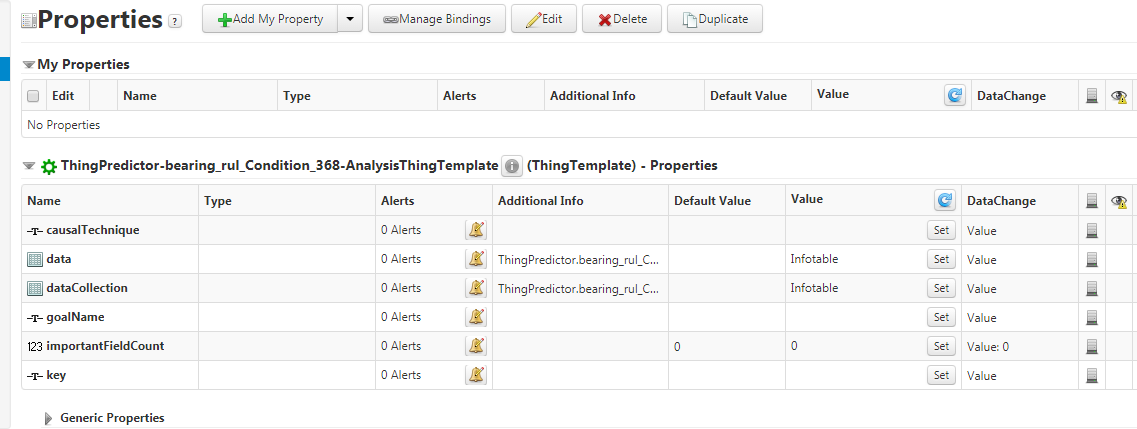Click the Properties page title icon
The height and width of the screenshot is (429, 1137).
click(x=29, y=21)
